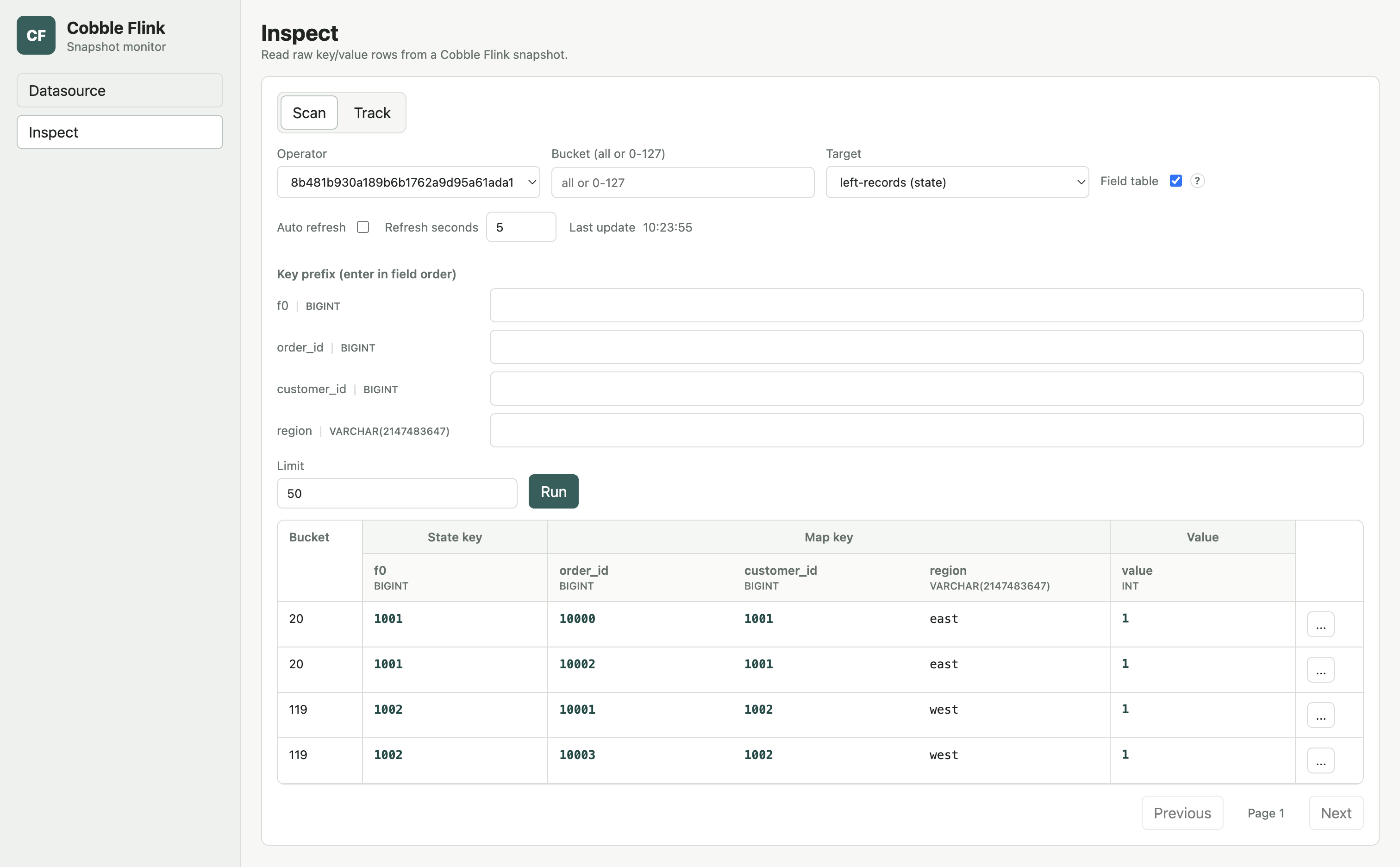This screenshot has height=867, width=1400.
Task: Open the Datasource sidebar item
Action: 120,91
